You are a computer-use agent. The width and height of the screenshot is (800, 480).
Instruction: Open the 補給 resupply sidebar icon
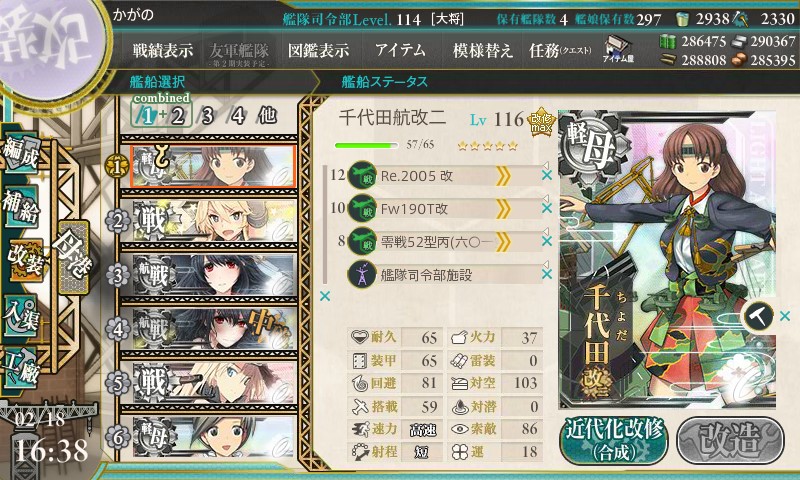pyautogui.click(x=21, y=207)
